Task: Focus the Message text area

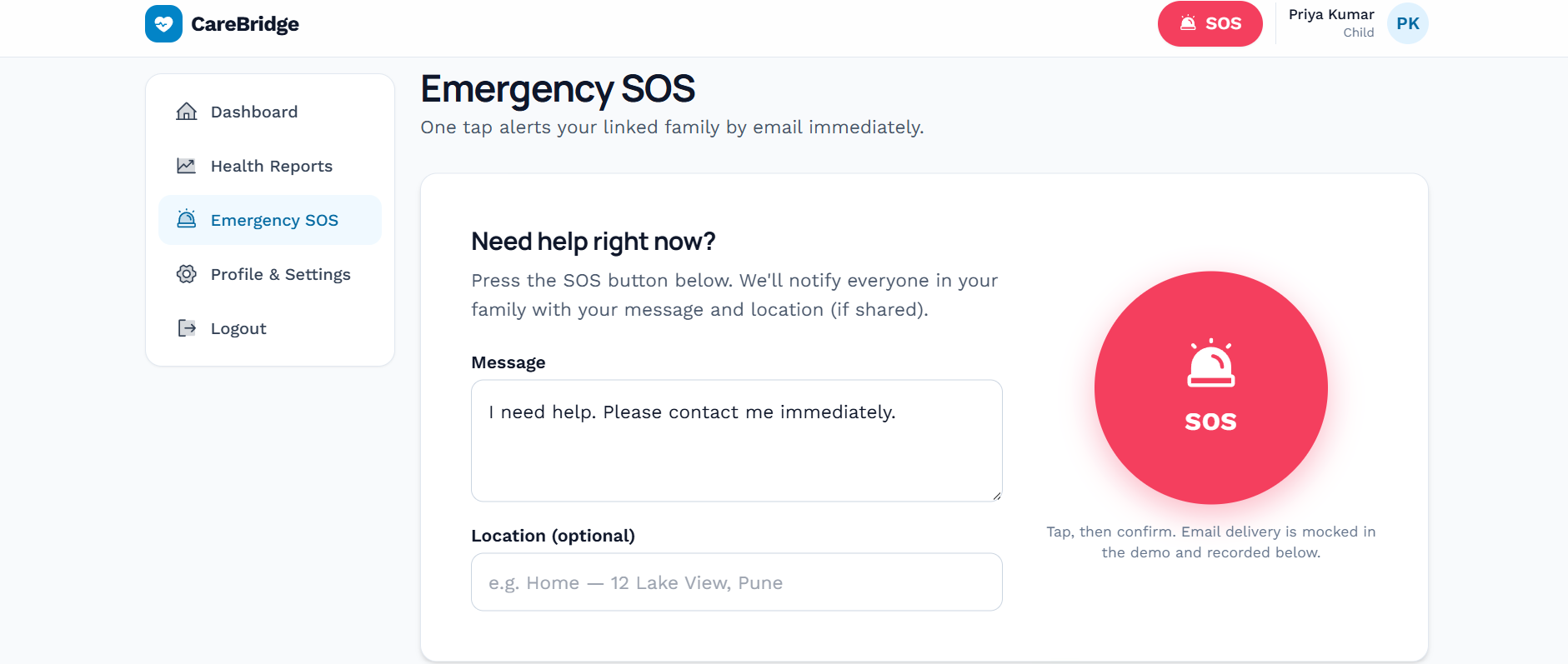Action: [x=737, y=441]
